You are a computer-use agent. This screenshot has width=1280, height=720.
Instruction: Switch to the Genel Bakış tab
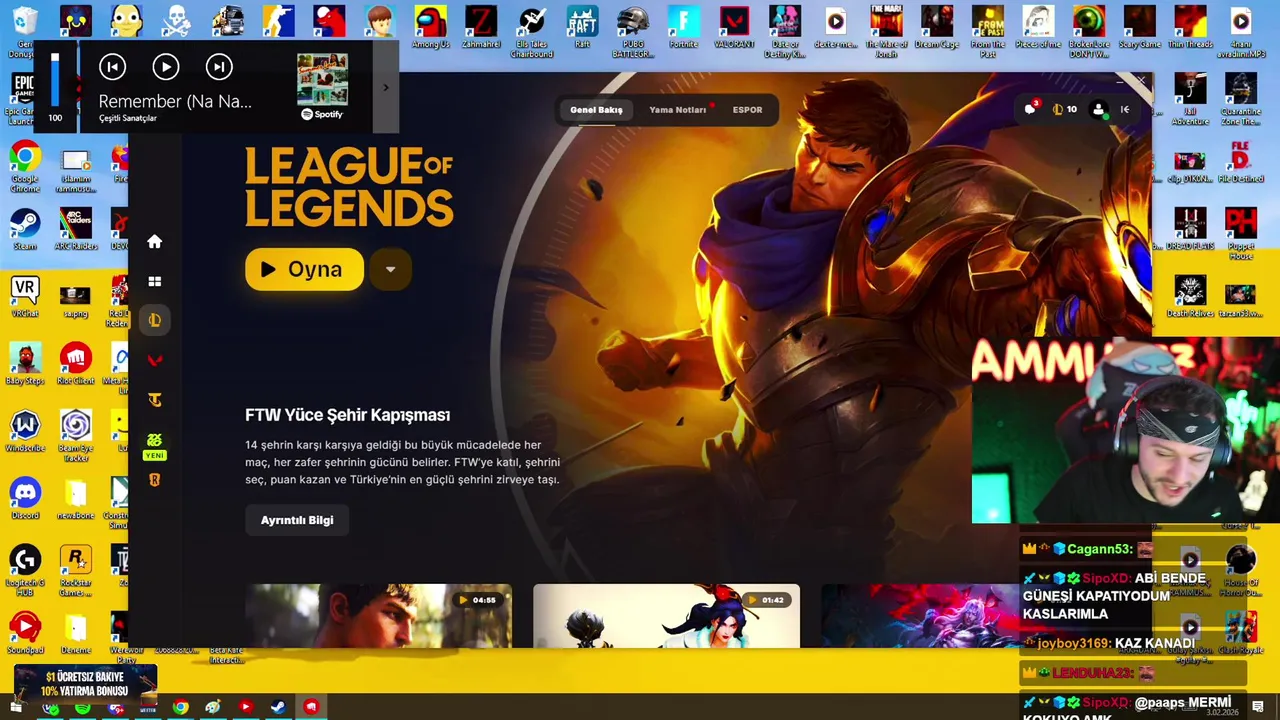[x=596, y=110]
